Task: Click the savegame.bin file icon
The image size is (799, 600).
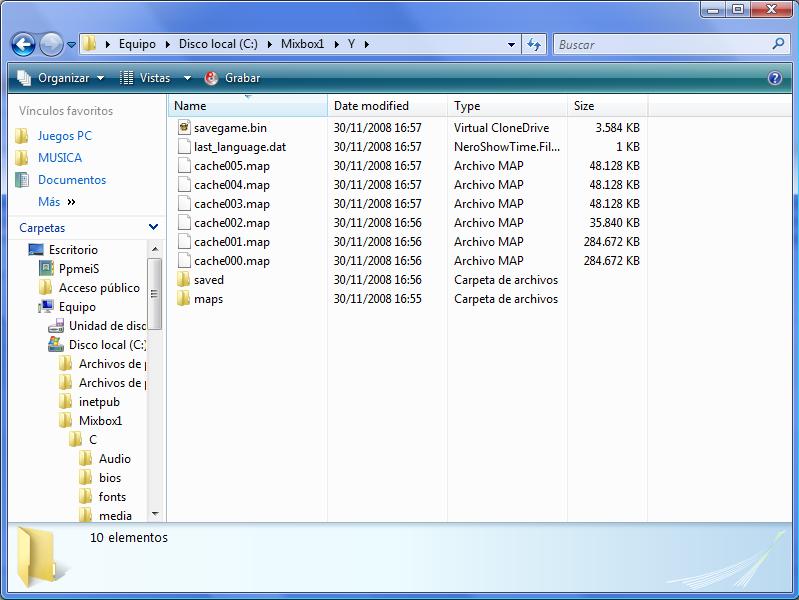Action: click(183, 128)
